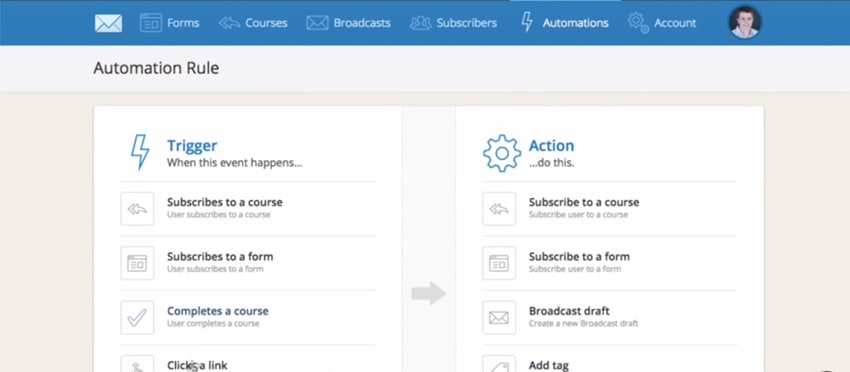Click 'Create a new Broadcast draft' description
Image resolution: width=850 pixels, height=372 pixels.
(x=583, y=324)
